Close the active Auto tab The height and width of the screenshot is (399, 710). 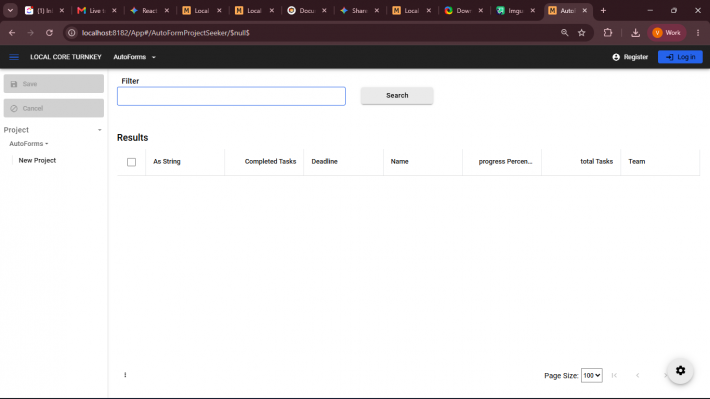pos(585,10)
